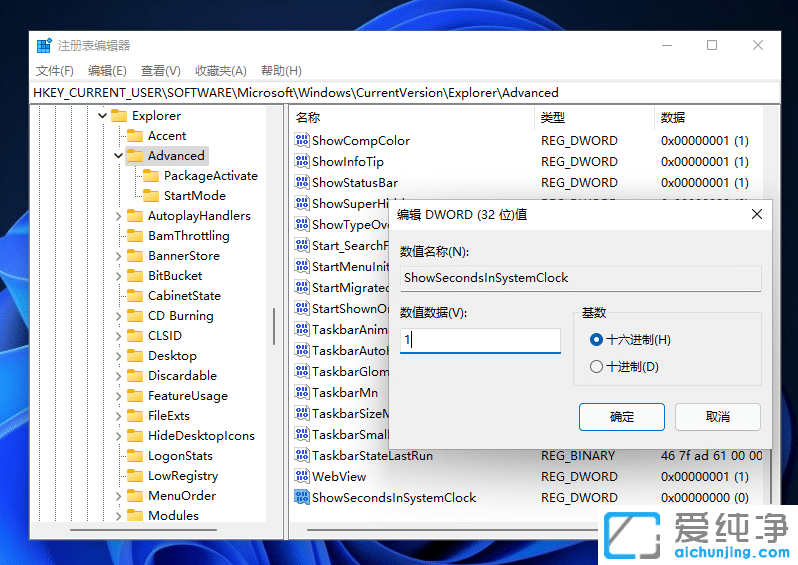Expand the AutoplayHandlers tree node
Viewport: 798px width, 565px height.
(118, 216)
